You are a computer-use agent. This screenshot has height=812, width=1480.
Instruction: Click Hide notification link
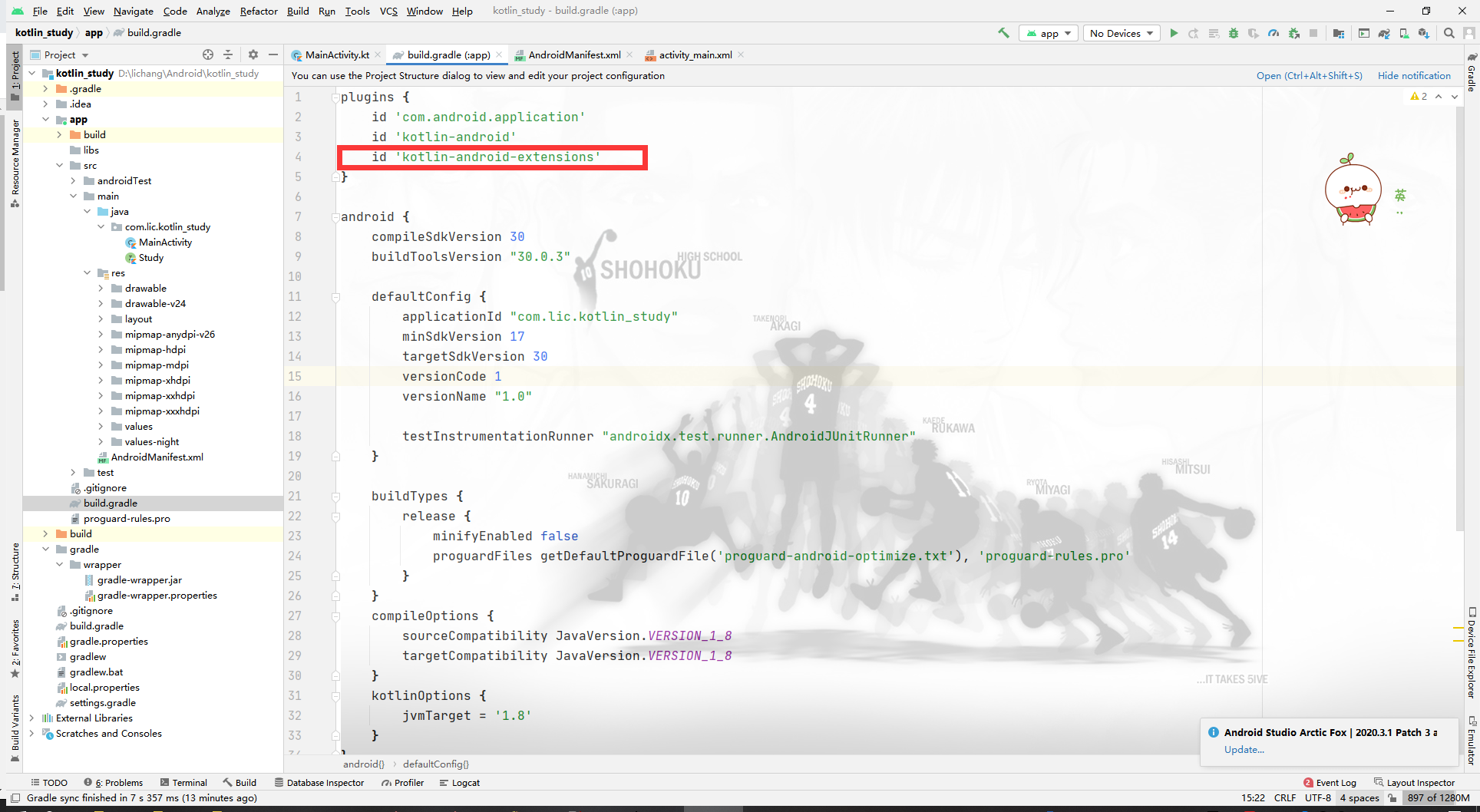pyautogui.click(x=1414, y=75)
